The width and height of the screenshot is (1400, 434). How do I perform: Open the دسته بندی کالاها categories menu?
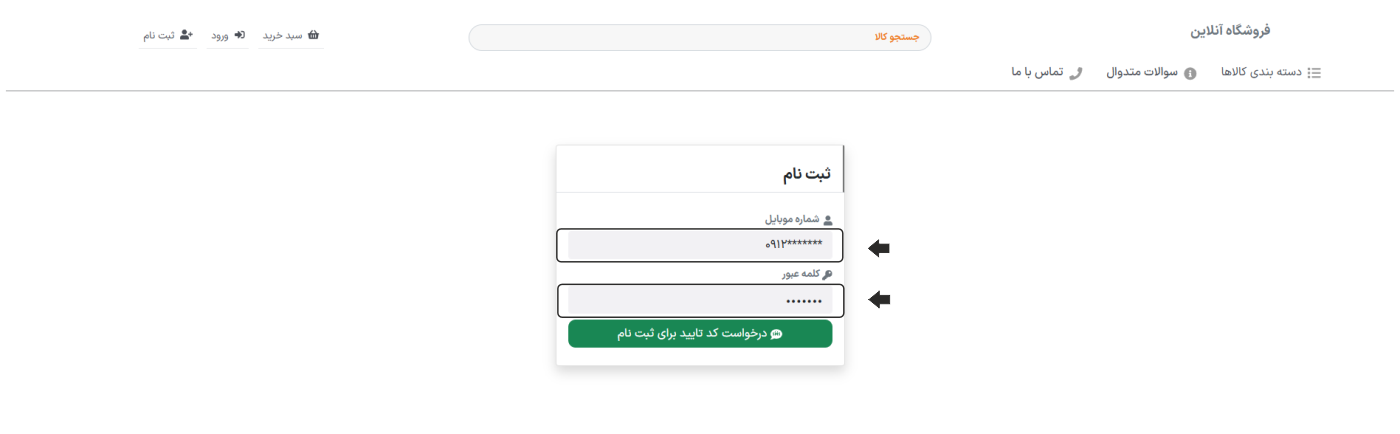point(1263,73)
